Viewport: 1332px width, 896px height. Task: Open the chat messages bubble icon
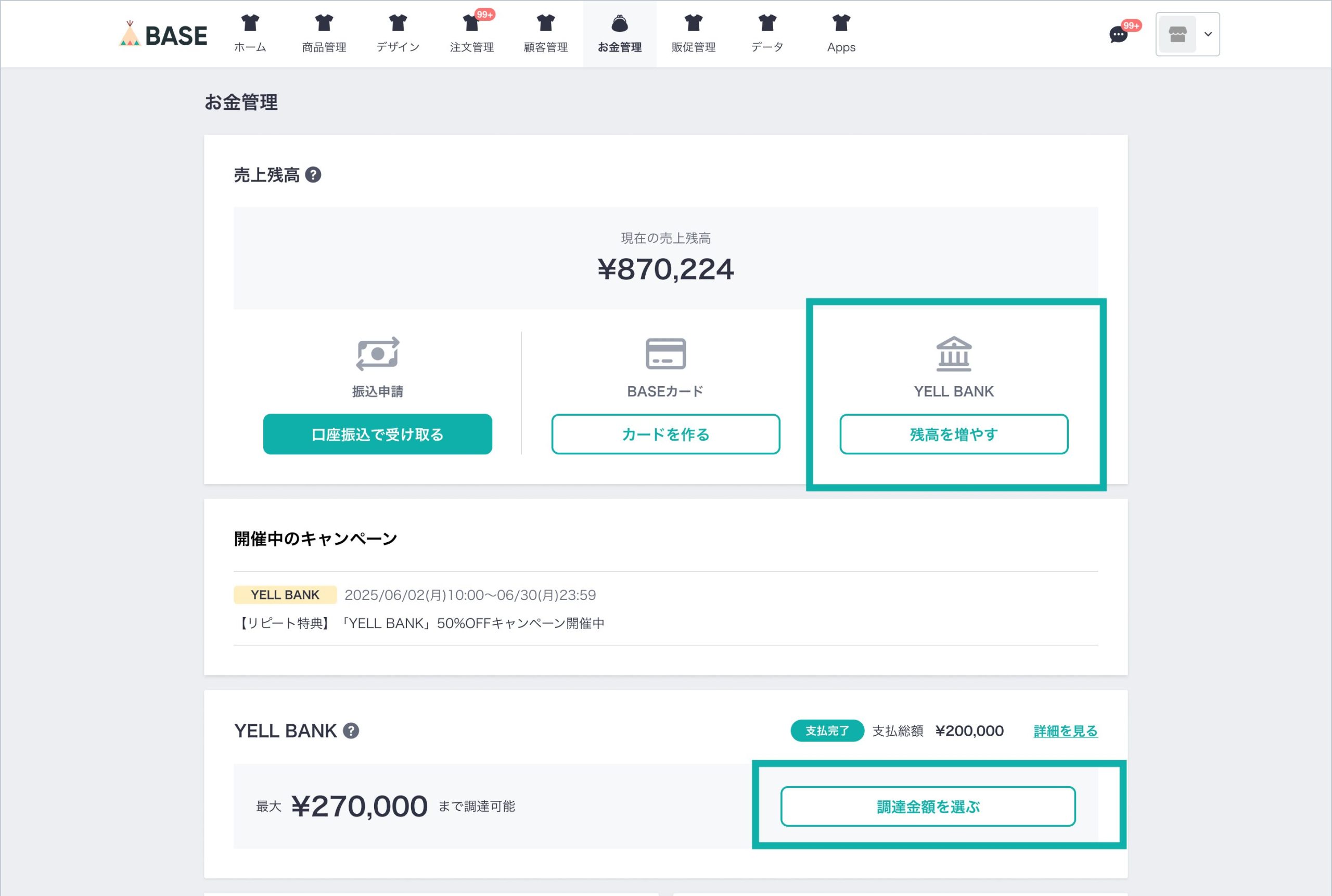pyautogui.click(x=1118, y=35)
